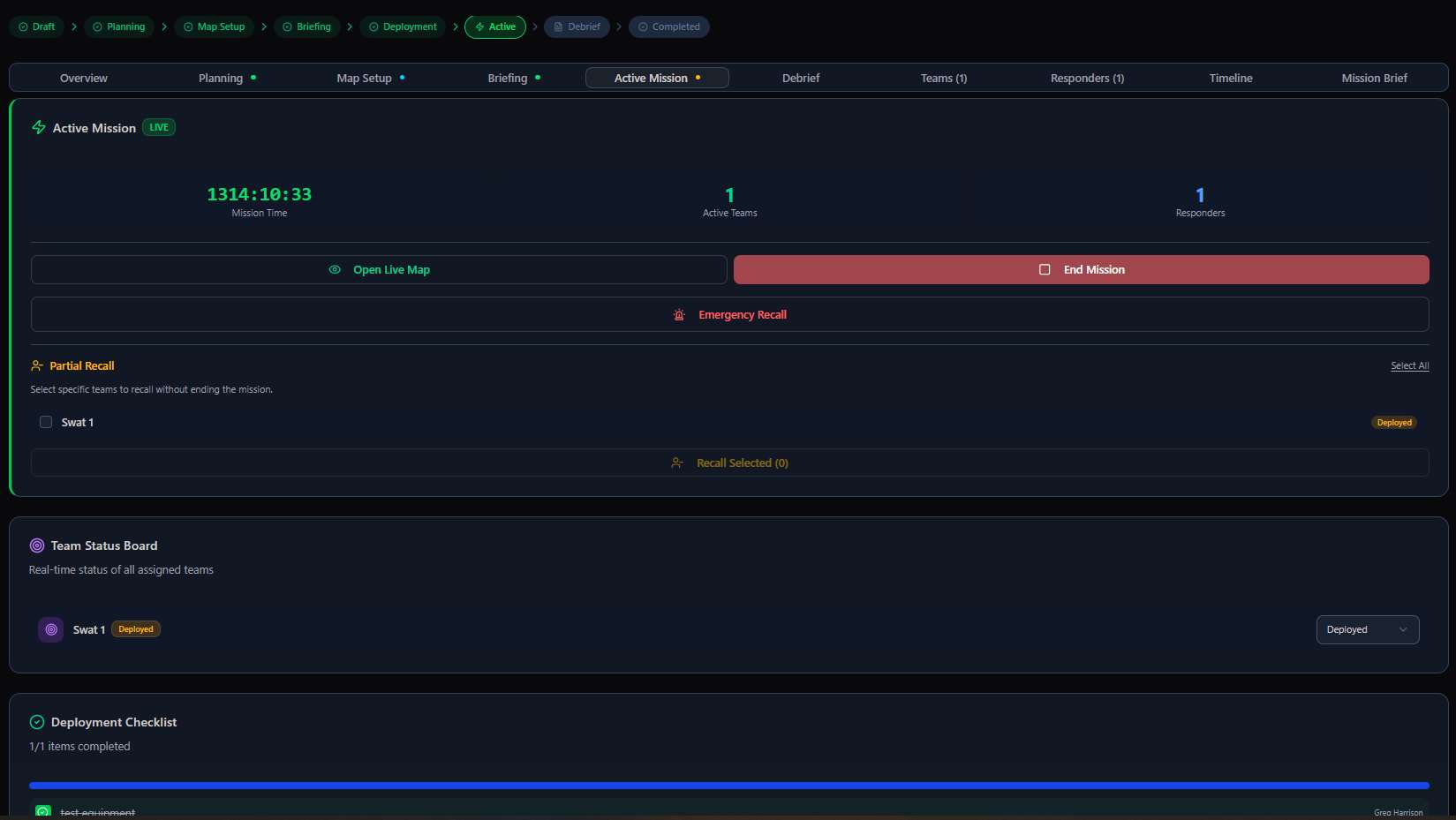Click the Partial Recall person icon

[x=37, y=365]
